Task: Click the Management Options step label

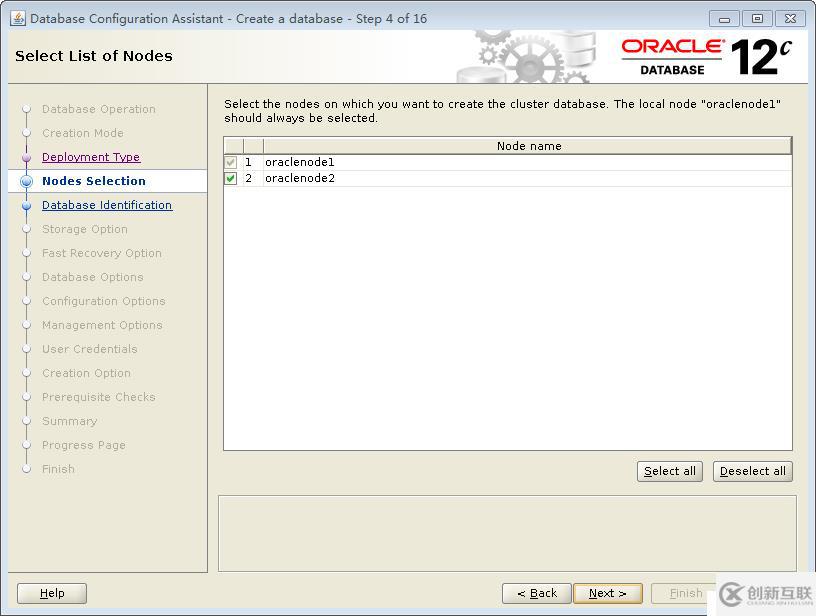Action: pos(102,325)
